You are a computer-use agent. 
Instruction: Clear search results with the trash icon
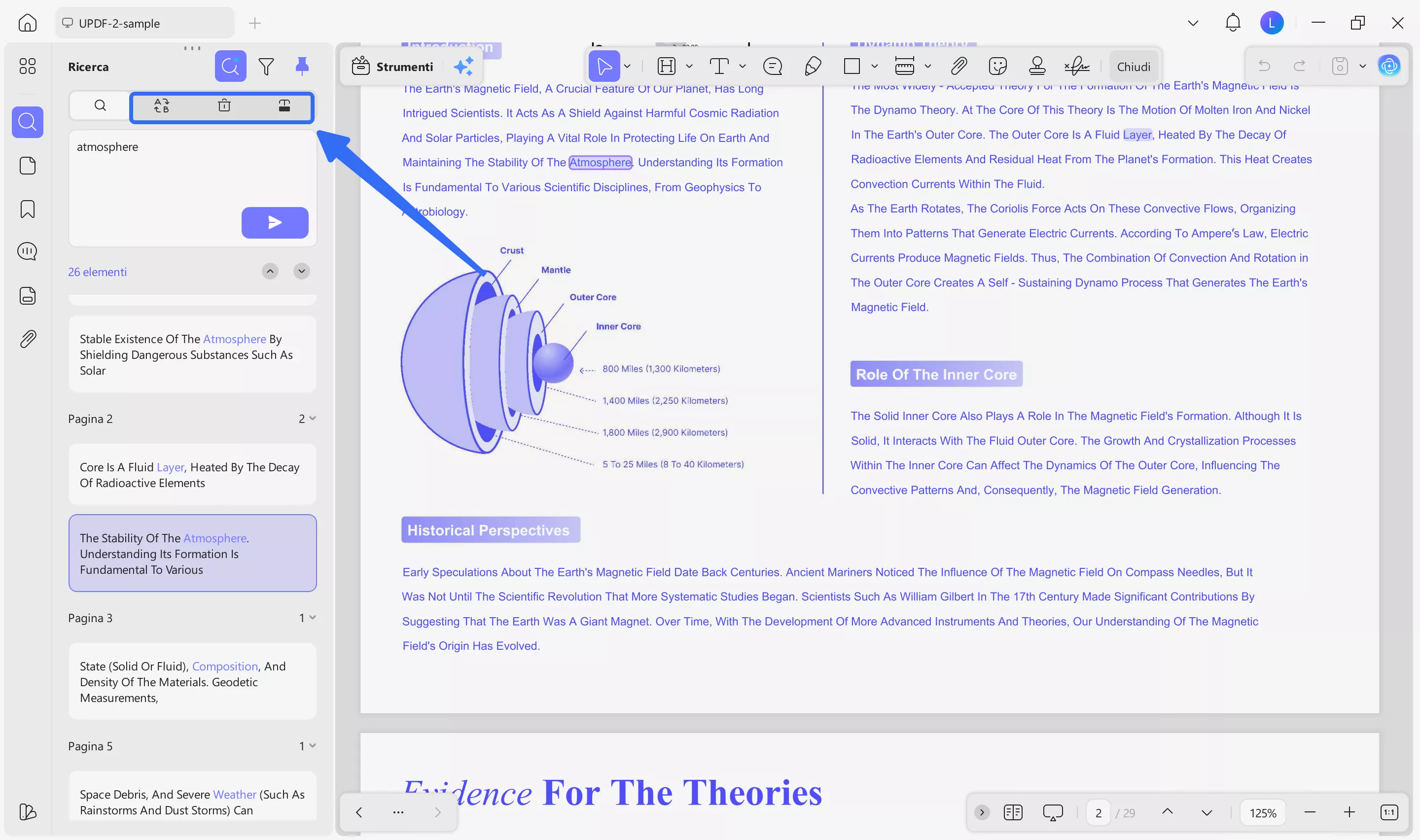point(224,106)
